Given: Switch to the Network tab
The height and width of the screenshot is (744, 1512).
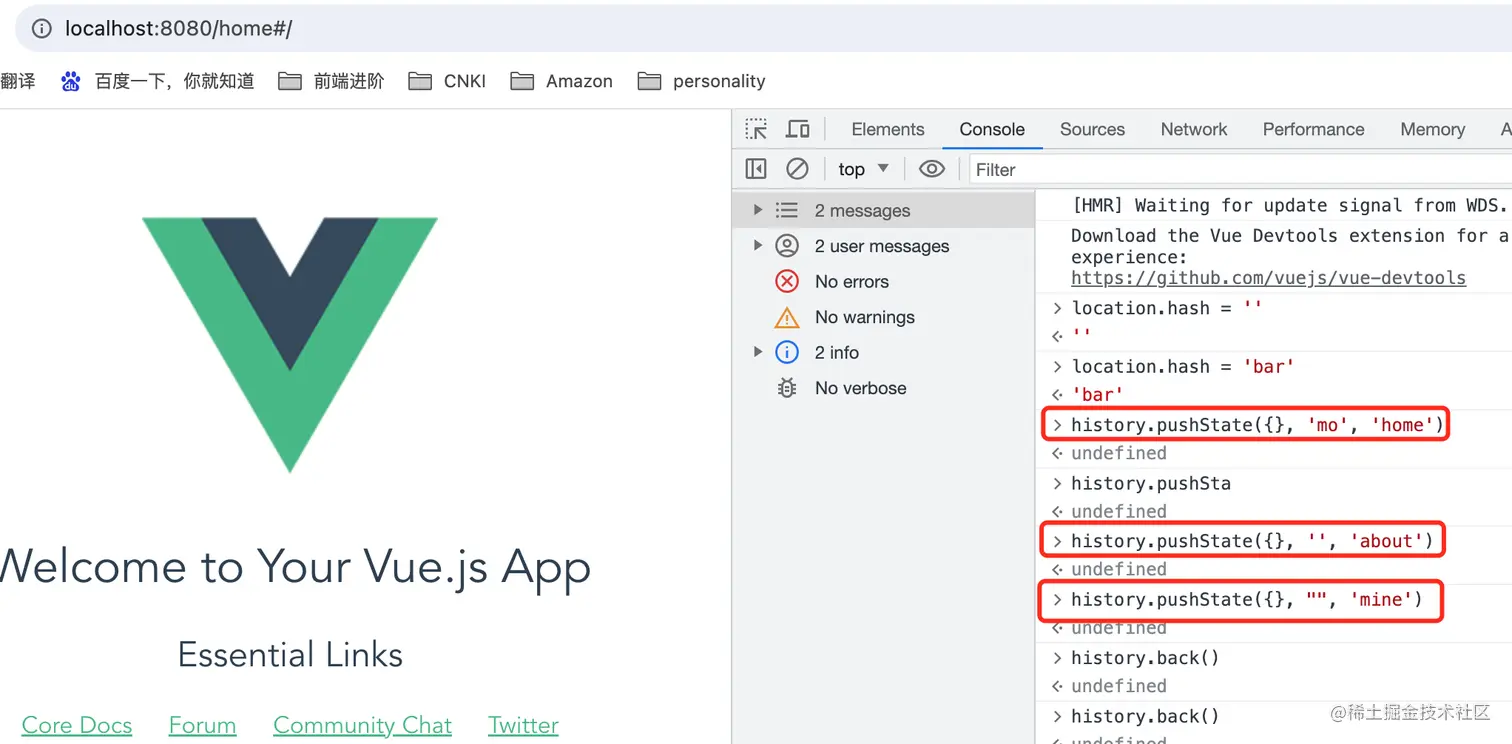Looking at the screenshot, I should click(1194, 129).
